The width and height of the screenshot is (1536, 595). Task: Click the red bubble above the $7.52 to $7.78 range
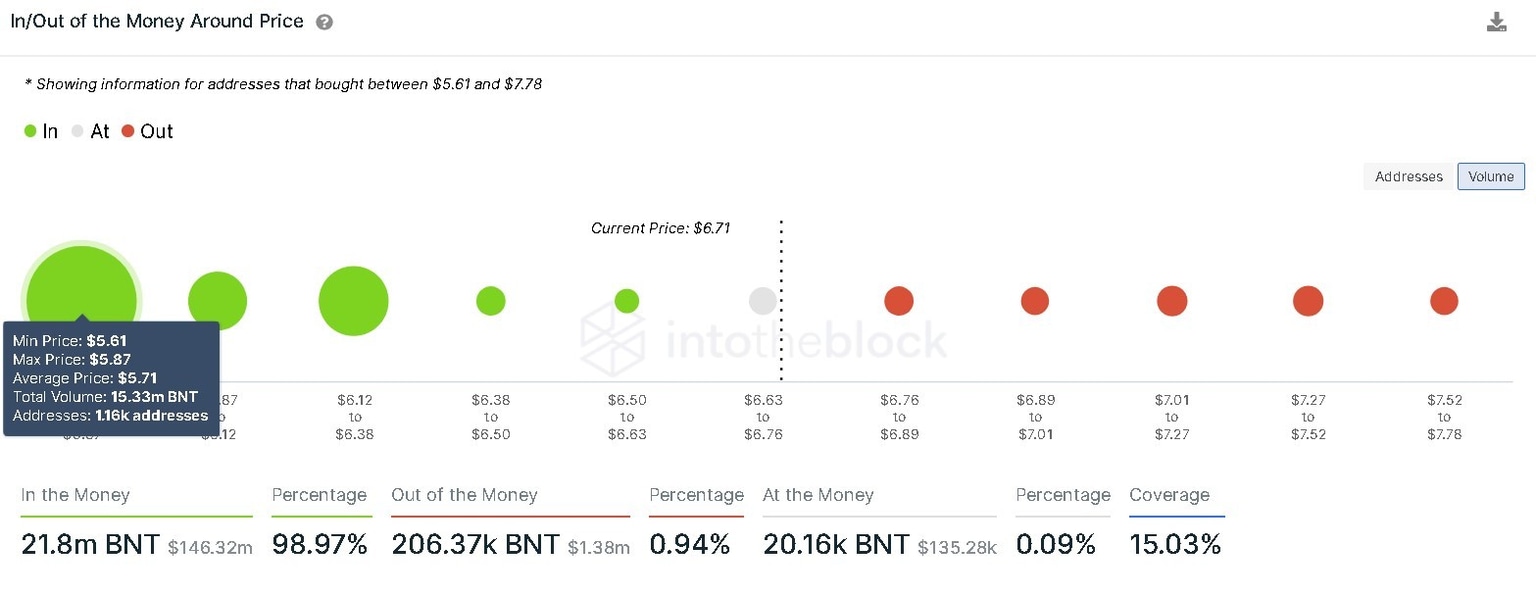click(1444, 300)
